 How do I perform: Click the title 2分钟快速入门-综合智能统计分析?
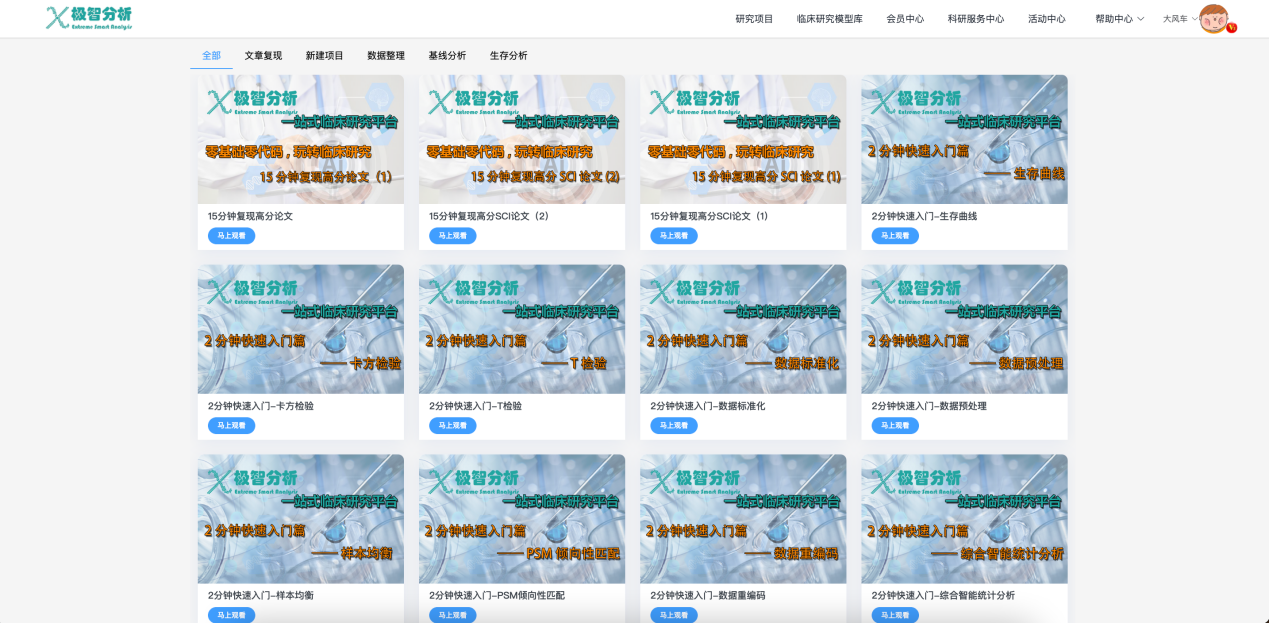click(943, 595)
